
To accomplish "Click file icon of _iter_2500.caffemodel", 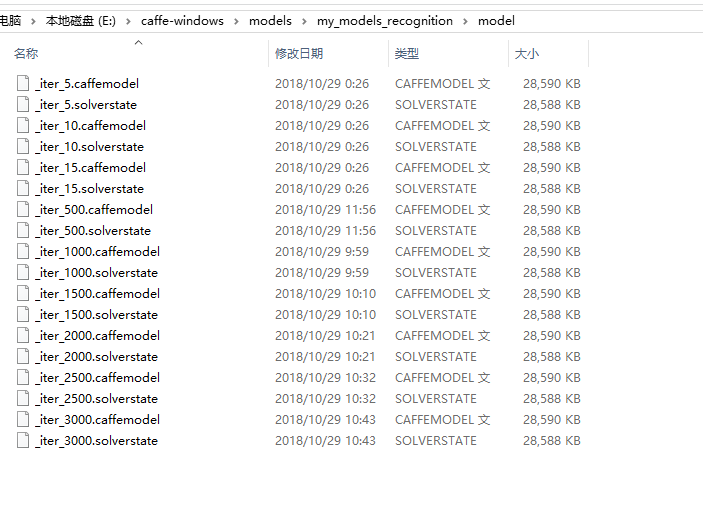I will 23,378.
